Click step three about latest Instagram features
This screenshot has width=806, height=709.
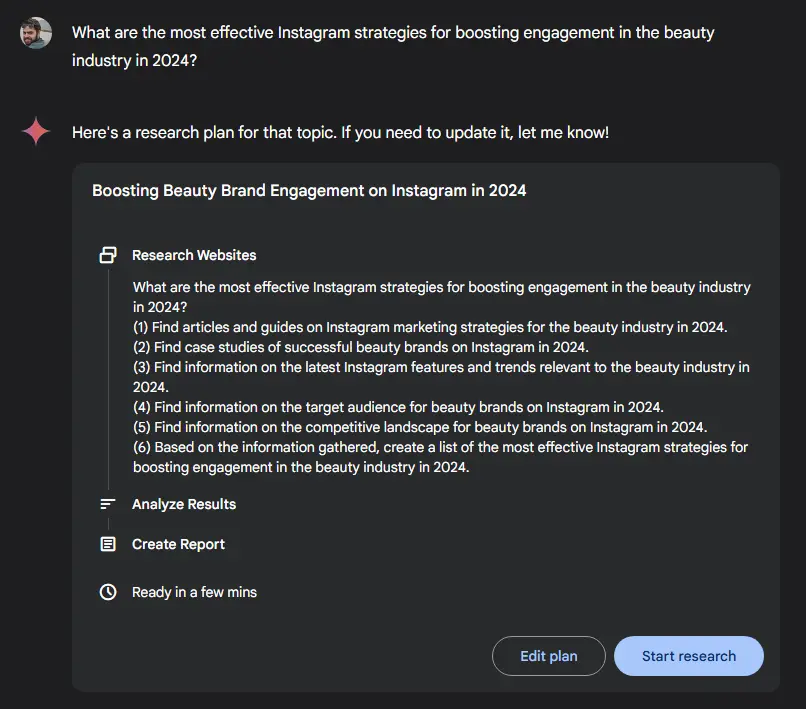440,376
